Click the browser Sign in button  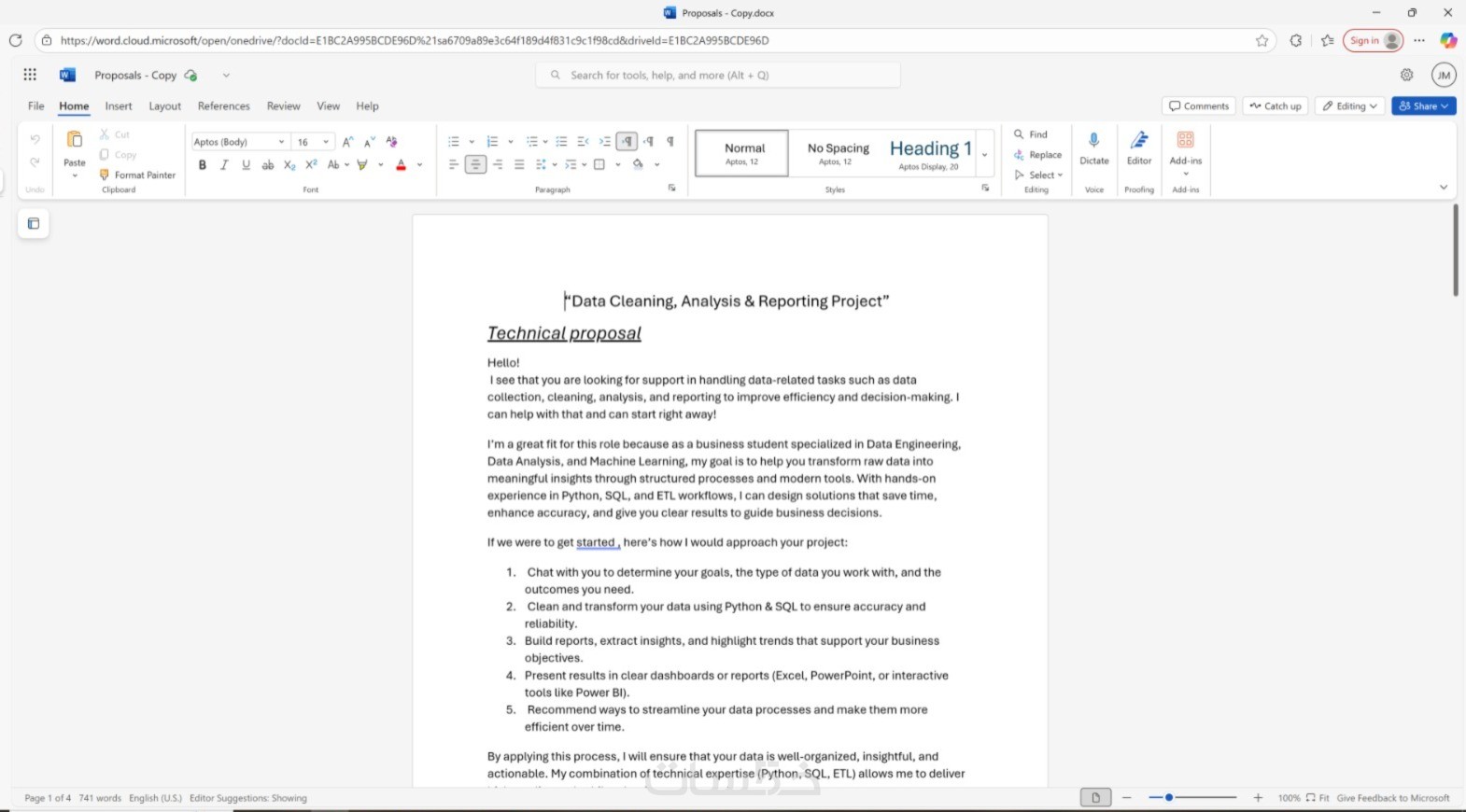point(1374,40)
